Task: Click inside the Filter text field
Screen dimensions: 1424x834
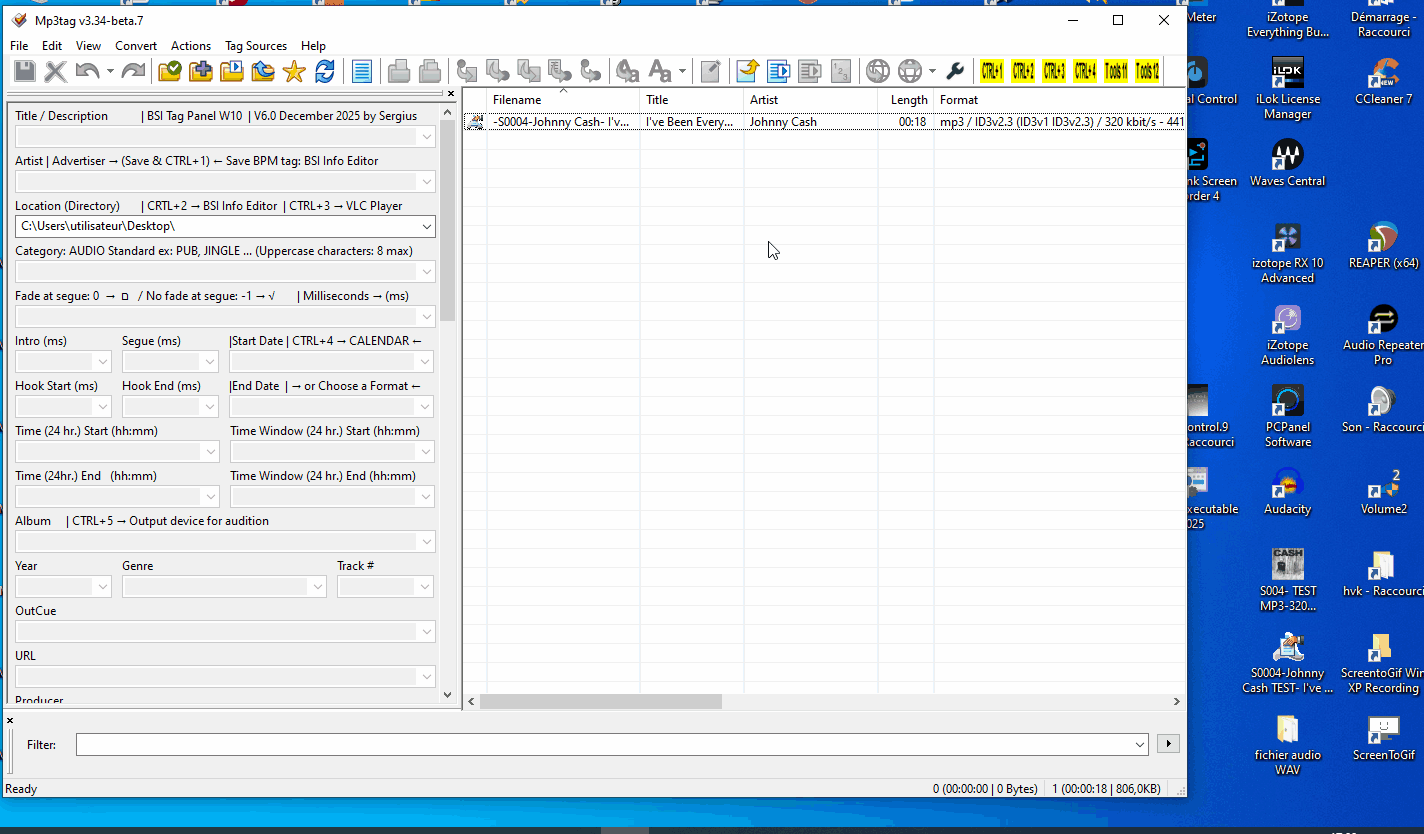Action: (x=604, y=744)
